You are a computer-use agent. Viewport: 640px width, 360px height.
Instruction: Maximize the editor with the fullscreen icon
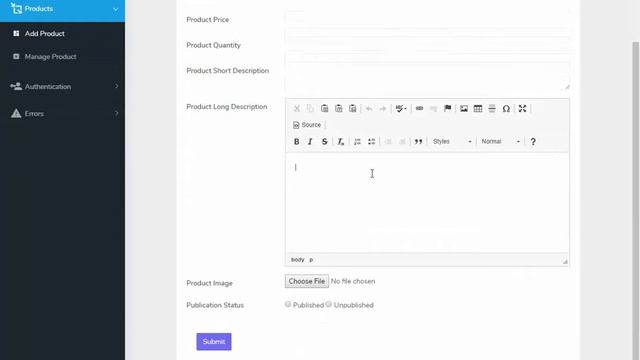coord(522,109)
